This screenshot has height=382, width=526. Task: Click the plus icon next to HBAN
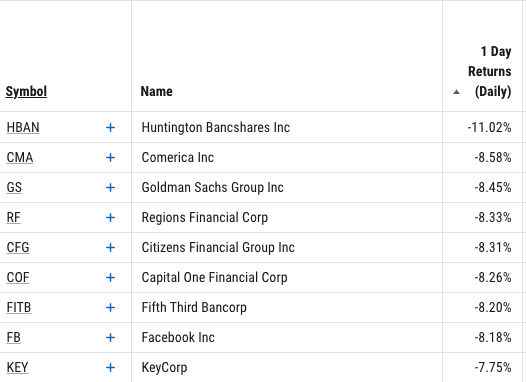pos(110,127)
